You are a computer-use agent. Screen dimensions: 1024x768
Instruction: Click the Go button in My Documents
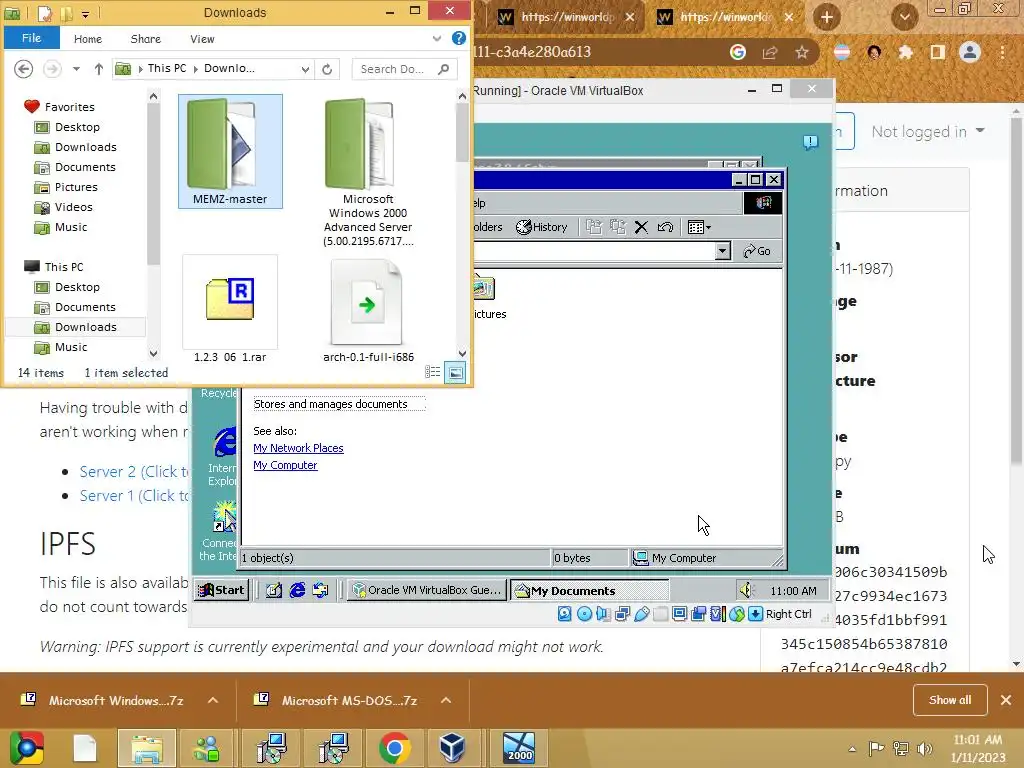coord(758,251)
